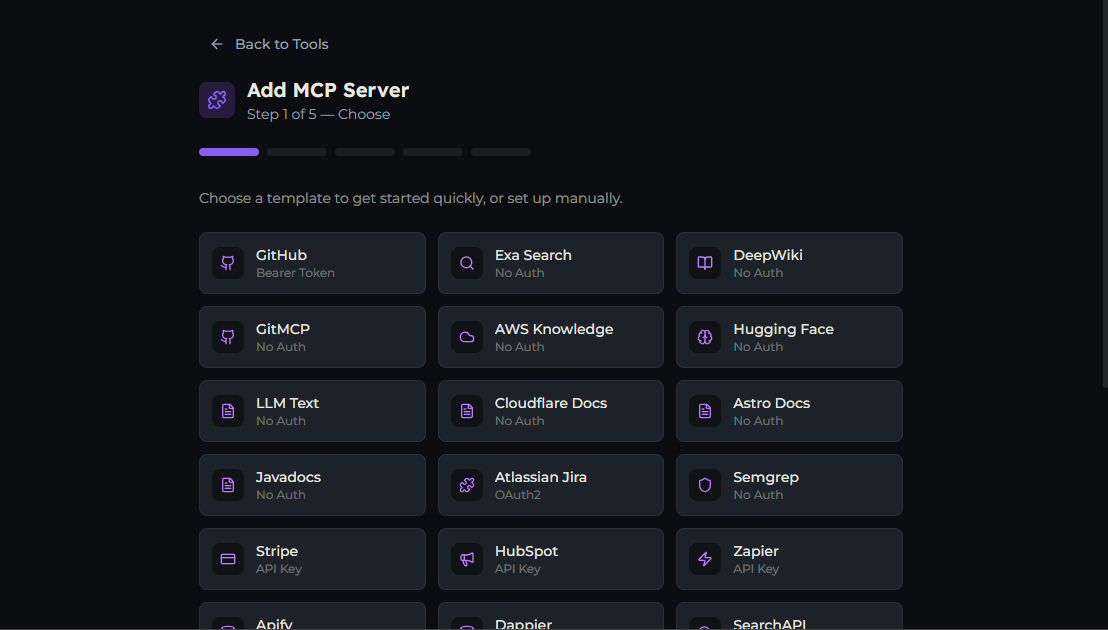Select the AWS Knowledge template title

coord(554,329)
